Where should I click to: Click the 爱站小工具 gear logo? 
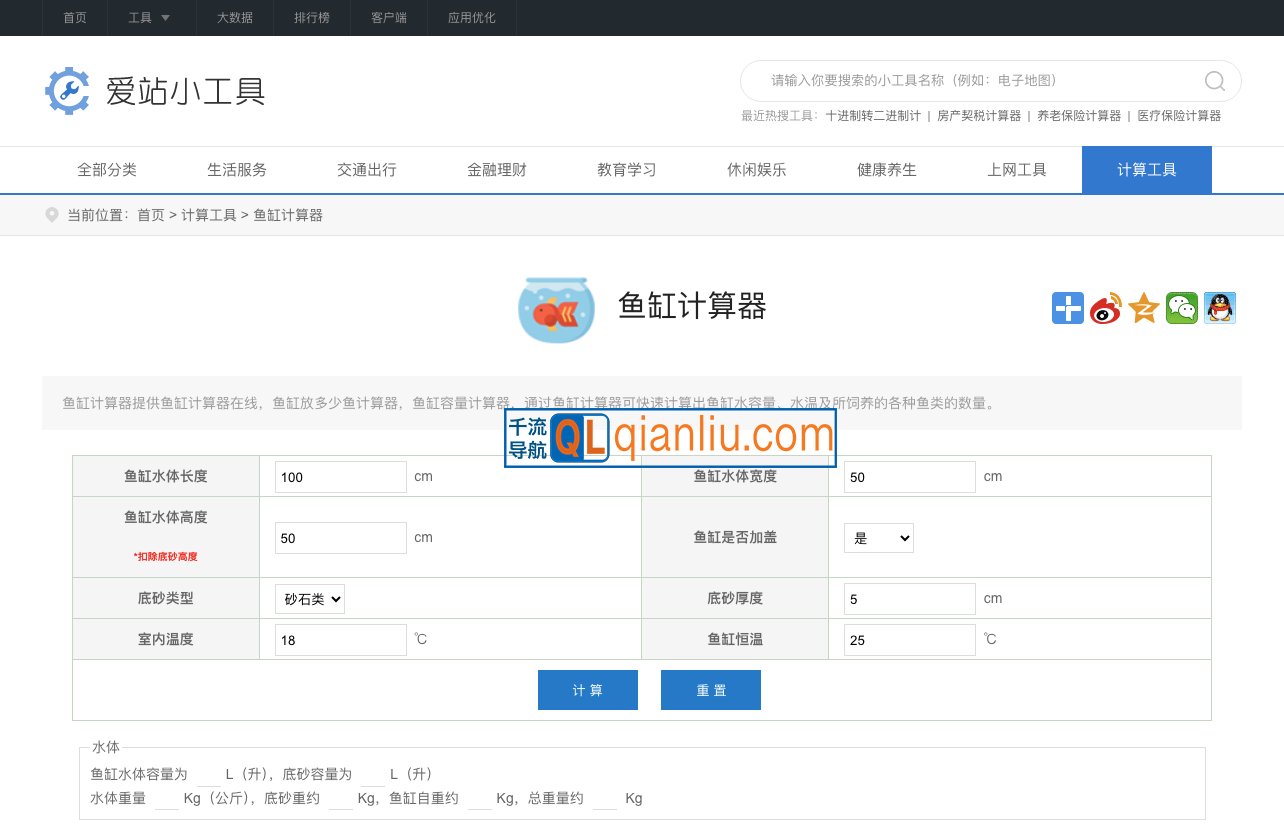coord(67,90)
